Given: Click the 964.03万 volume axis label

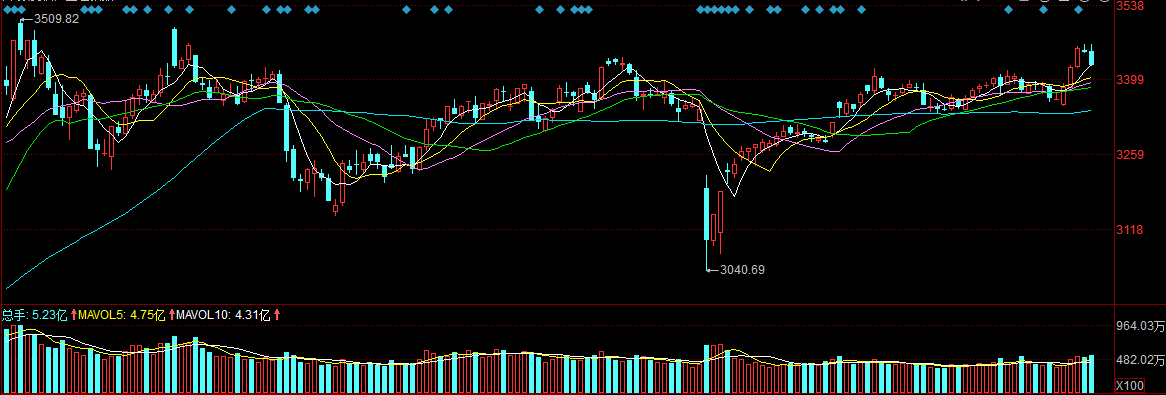Looking at the screenshot, I should (1141, 325).
